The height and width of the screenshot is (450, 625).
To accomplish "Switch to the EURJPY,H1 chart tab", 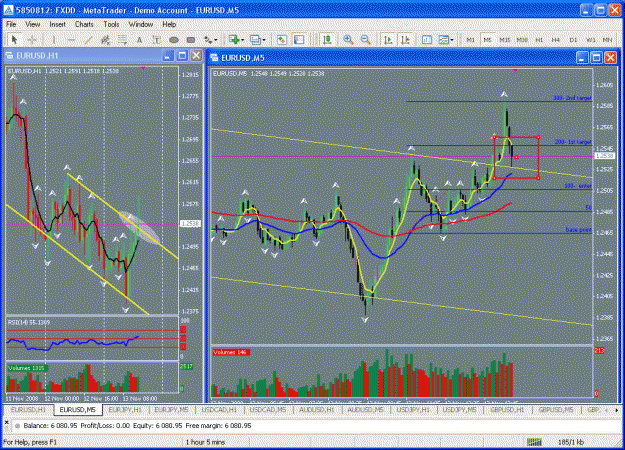I will click(x=125, y=410).
